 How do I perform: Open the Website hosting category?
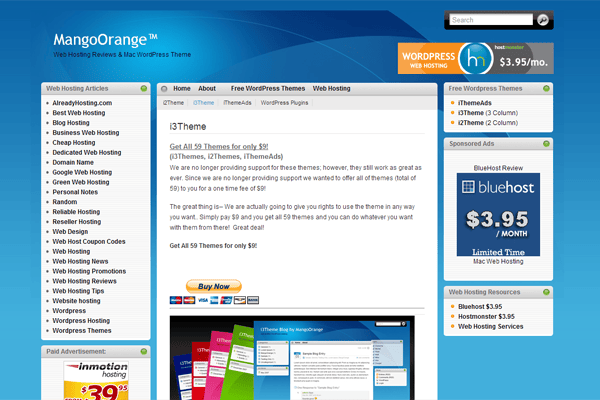point(77,301)
